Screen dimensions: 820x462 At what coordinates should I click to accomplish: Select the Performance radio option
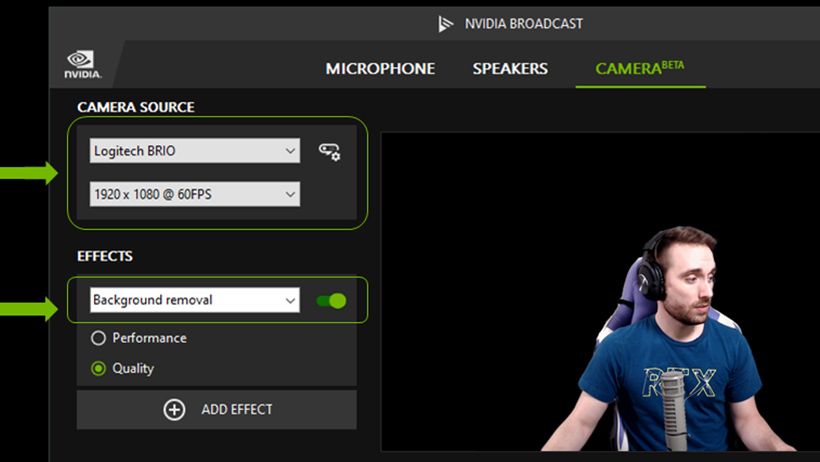99,338
